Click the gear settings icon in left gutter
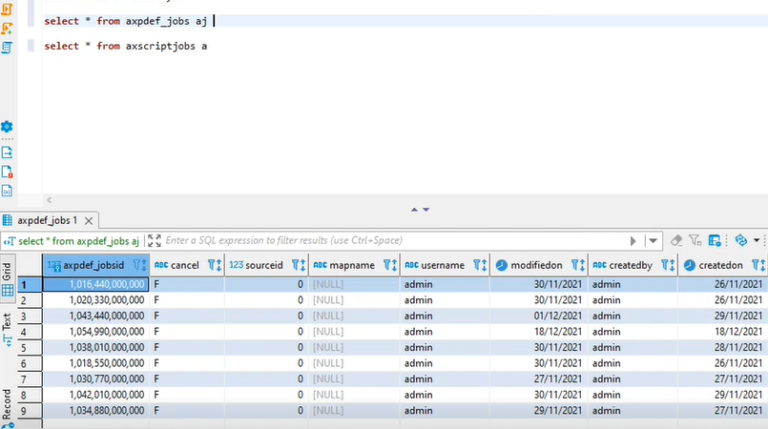 coord(7,127)
